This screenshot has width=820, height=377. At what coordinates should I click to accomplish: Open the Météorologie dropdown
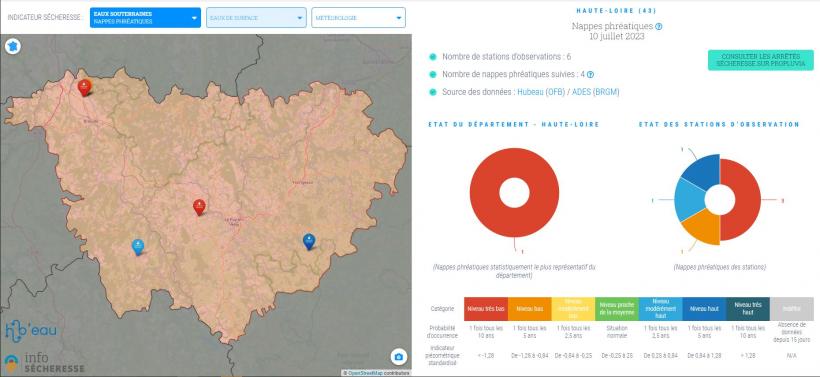358,18
